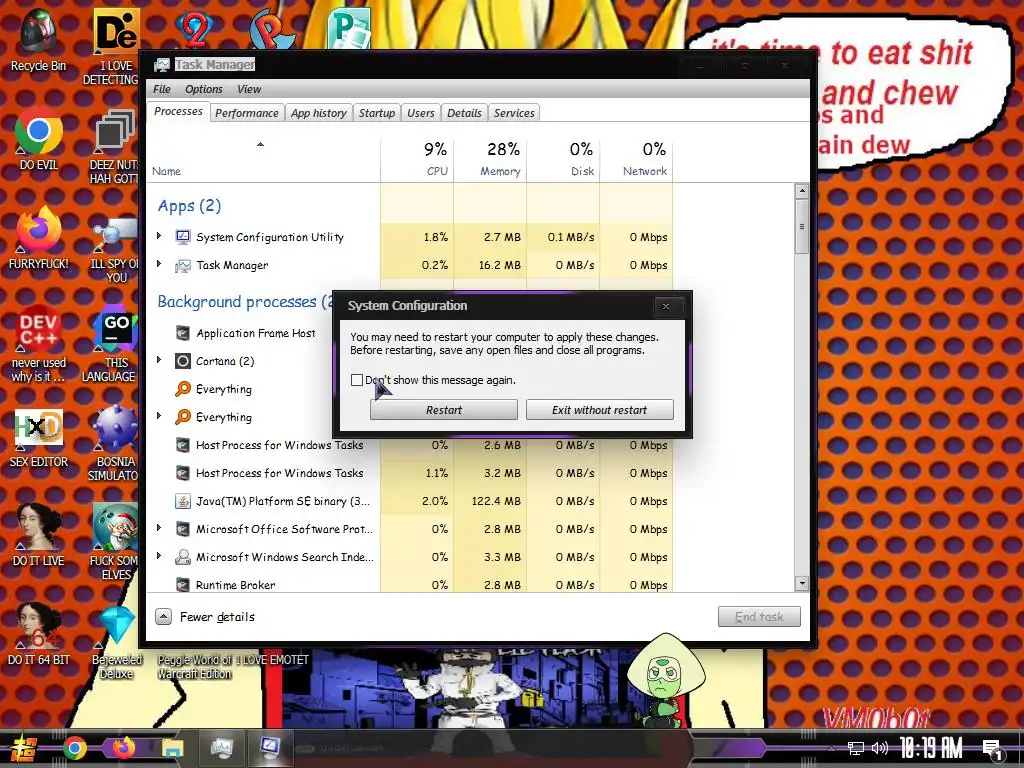The width and height of the screenshot is (1024, 768).
Task: Select first Everything process icon
Action: click(183, 389)
